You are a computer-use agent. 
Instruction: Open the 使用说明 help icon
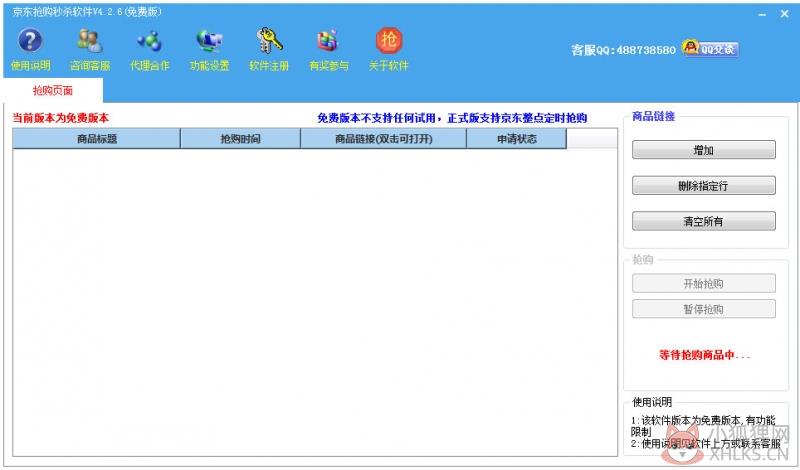[30, 49]
